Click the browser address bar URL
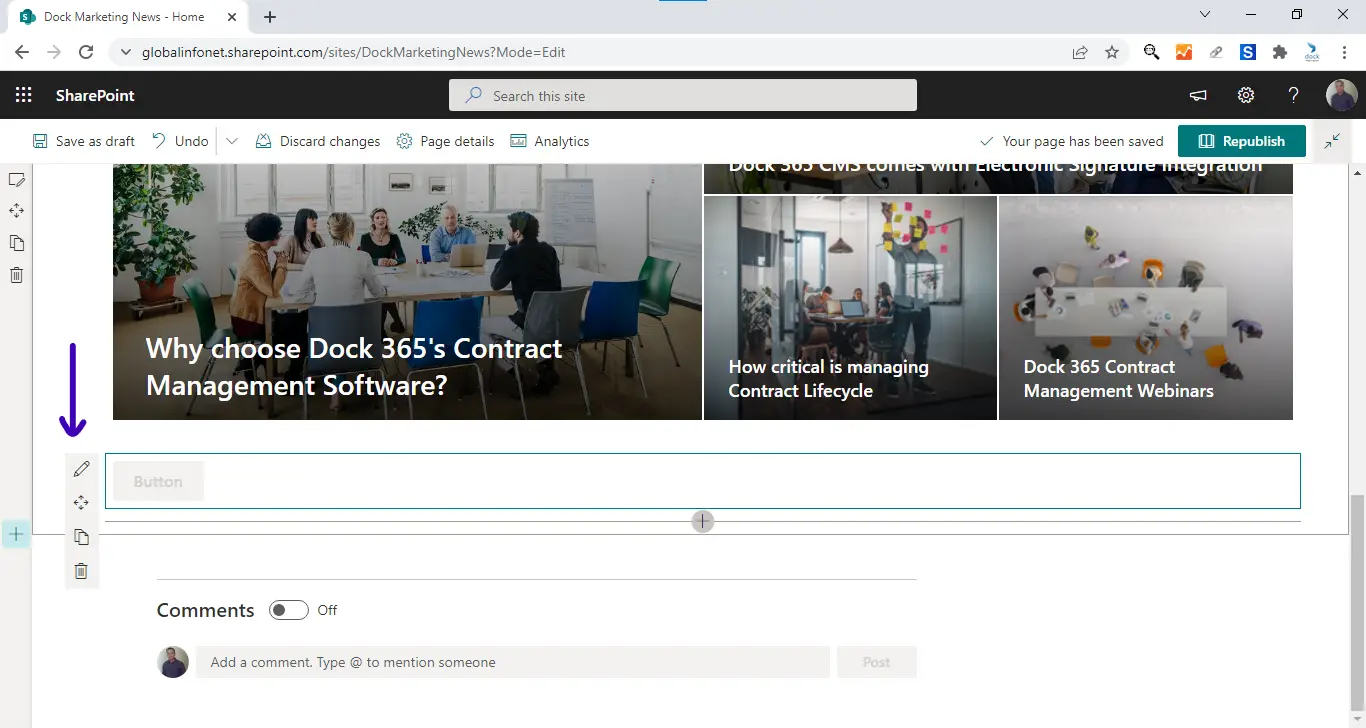This screenshot has width=1366, height=728. 354,52
